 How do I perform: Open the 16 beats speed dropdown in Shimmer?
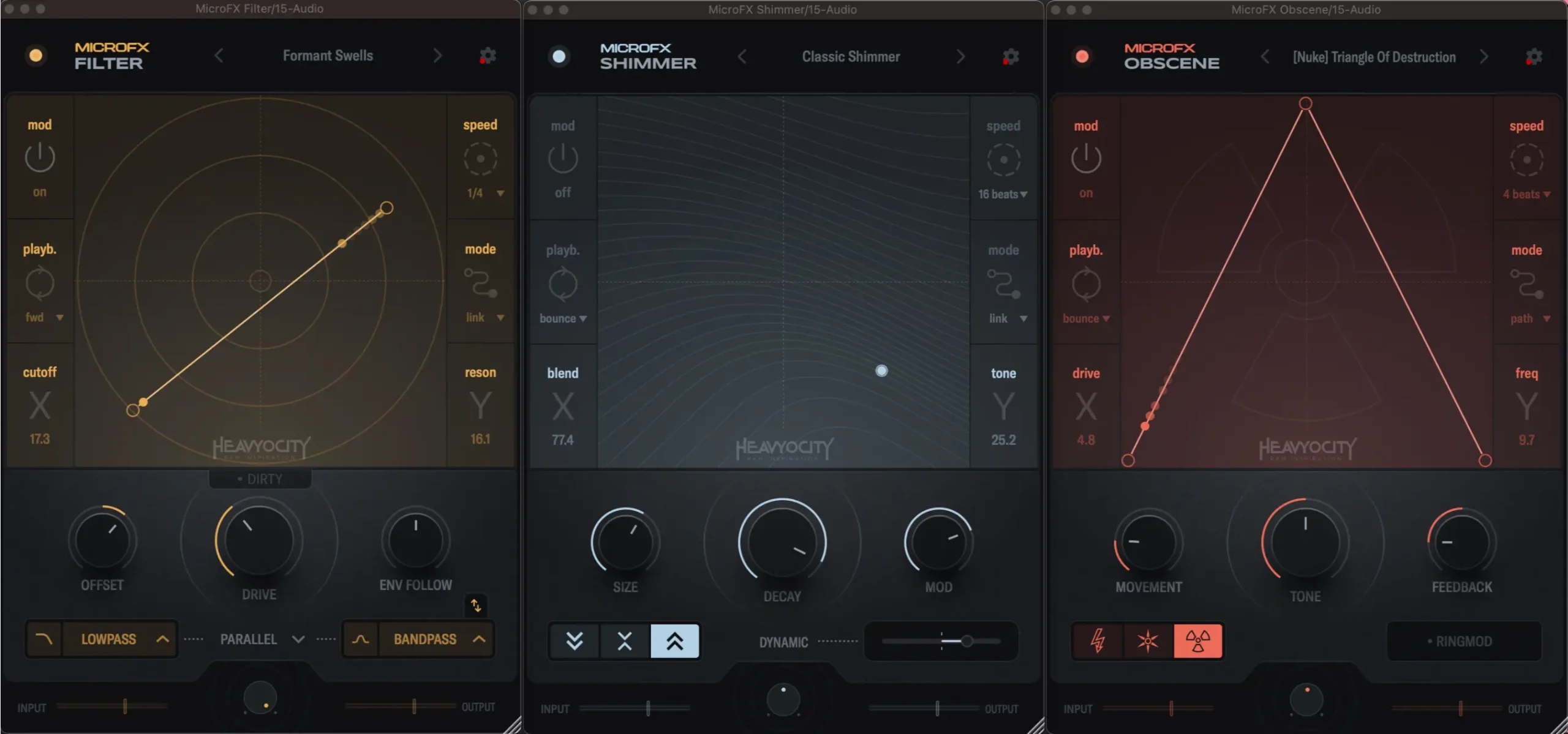(x=1003, y=194)
